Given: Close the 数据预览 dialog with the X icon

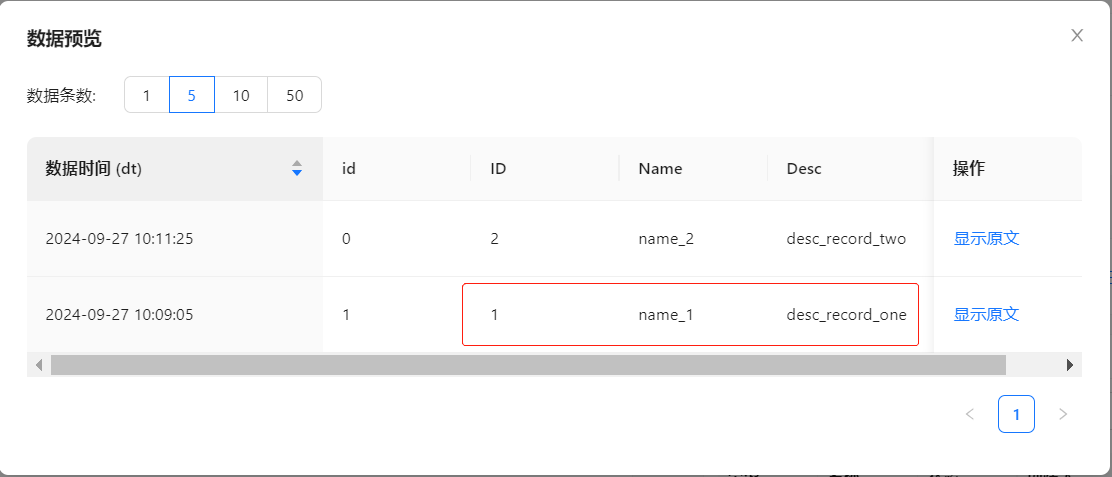Looking at the screenshot, I should coord(1077,36).
